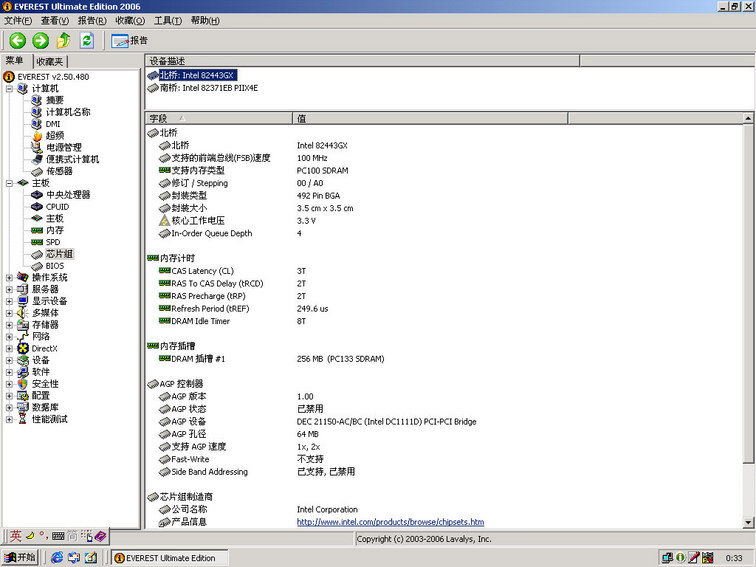The height and width of the screenshot is (567, 756).
Task: Click the 网络 network icon
Action: [x=23, y=337]
